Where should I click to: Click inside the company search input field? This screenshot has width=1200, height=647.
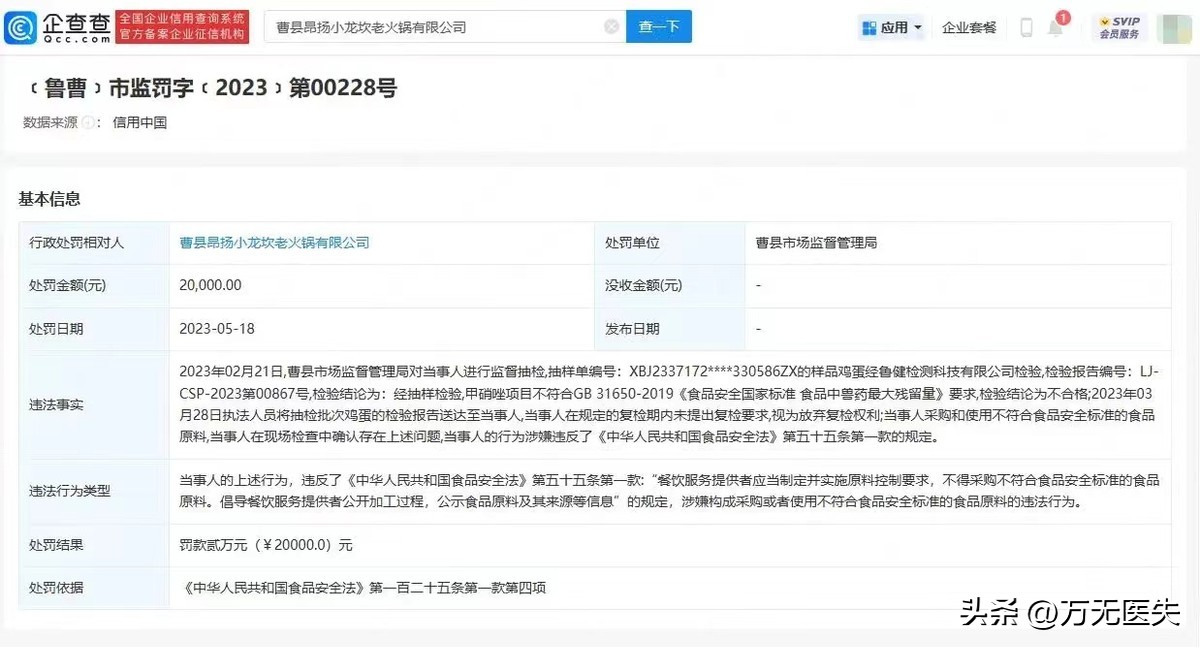(x=430, y=27)
